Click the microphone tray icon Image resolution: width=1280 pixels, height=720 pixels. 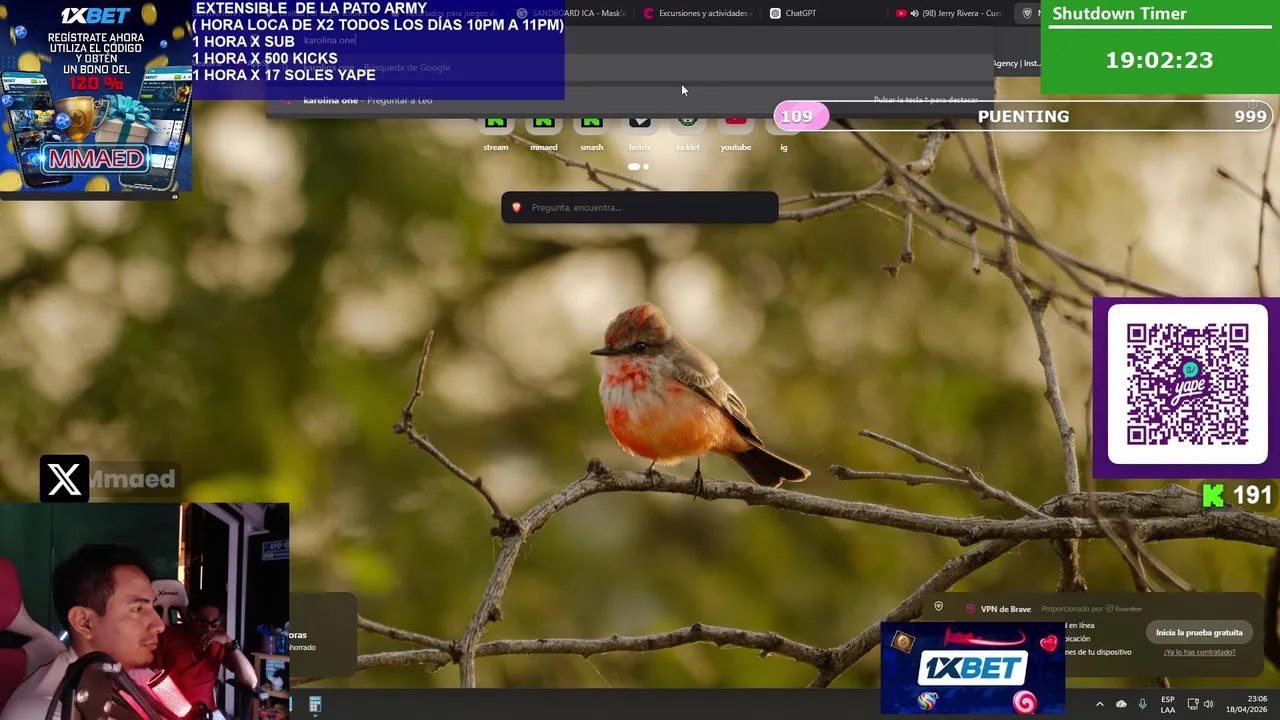[x=1142, y=704]
